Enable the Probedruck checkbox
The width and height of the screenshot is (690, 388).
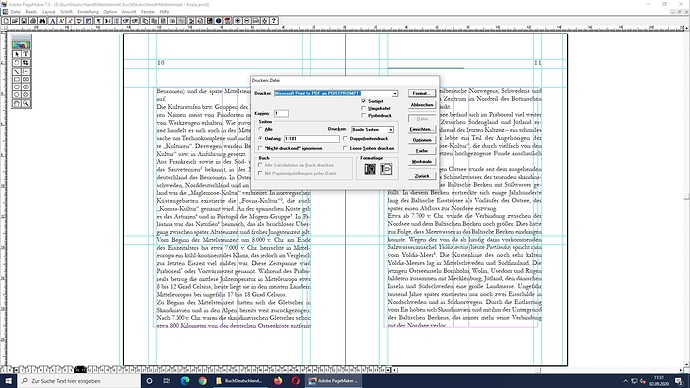pos(363,115)
